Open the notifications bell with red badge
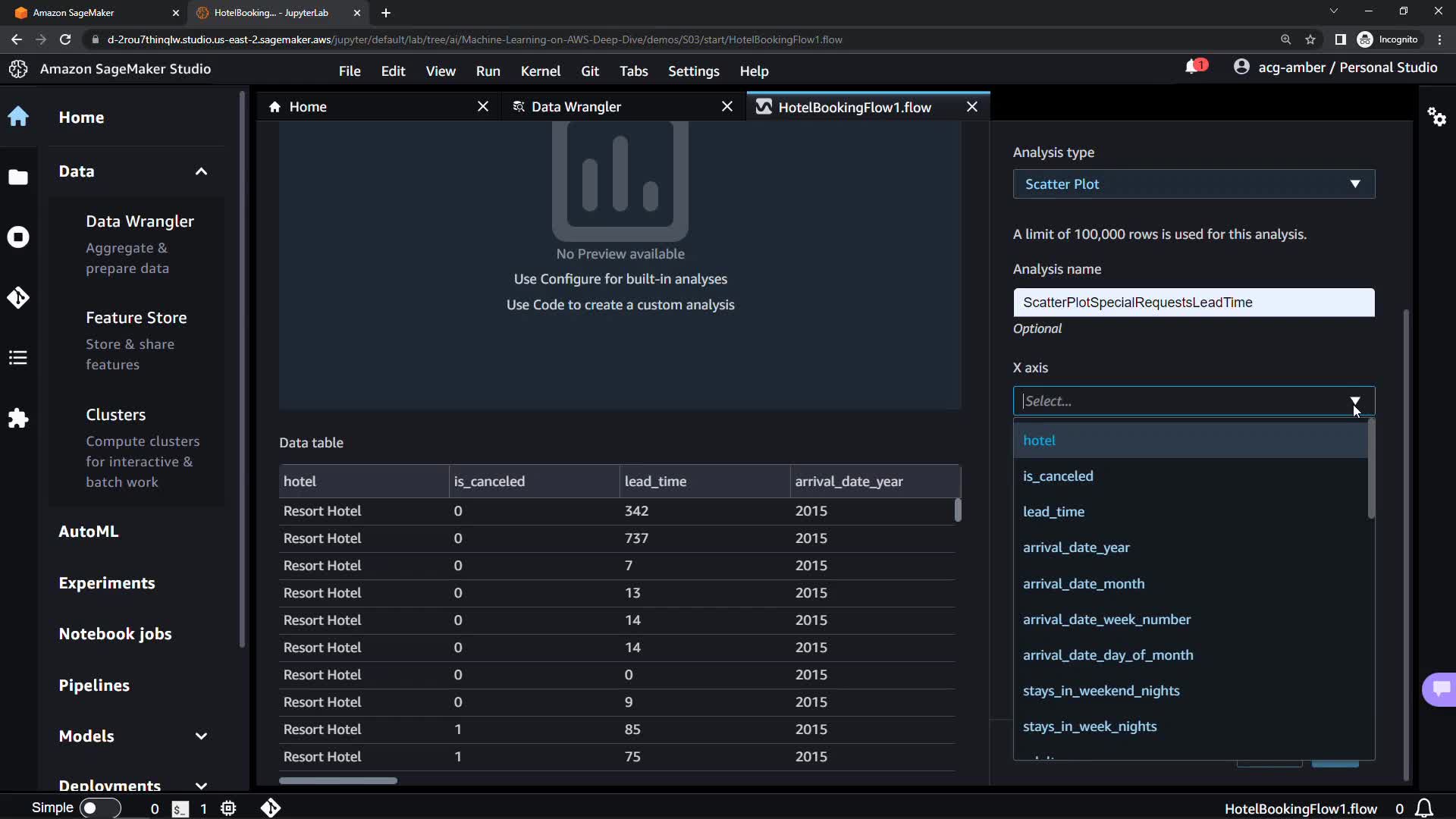Image resolution: width=1456 pixels, height=819 pixels. tap(1194, 67)
